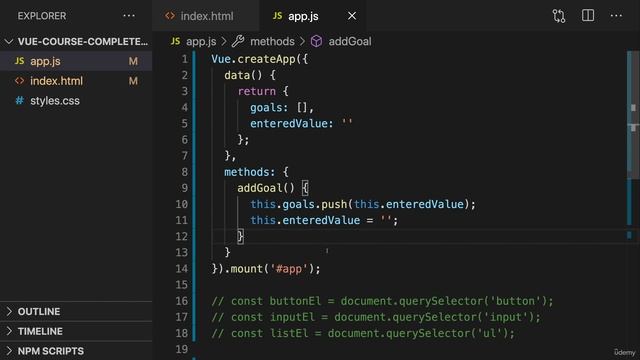Open the Explorer more actions ellipsis

click(x=129, y=16)
